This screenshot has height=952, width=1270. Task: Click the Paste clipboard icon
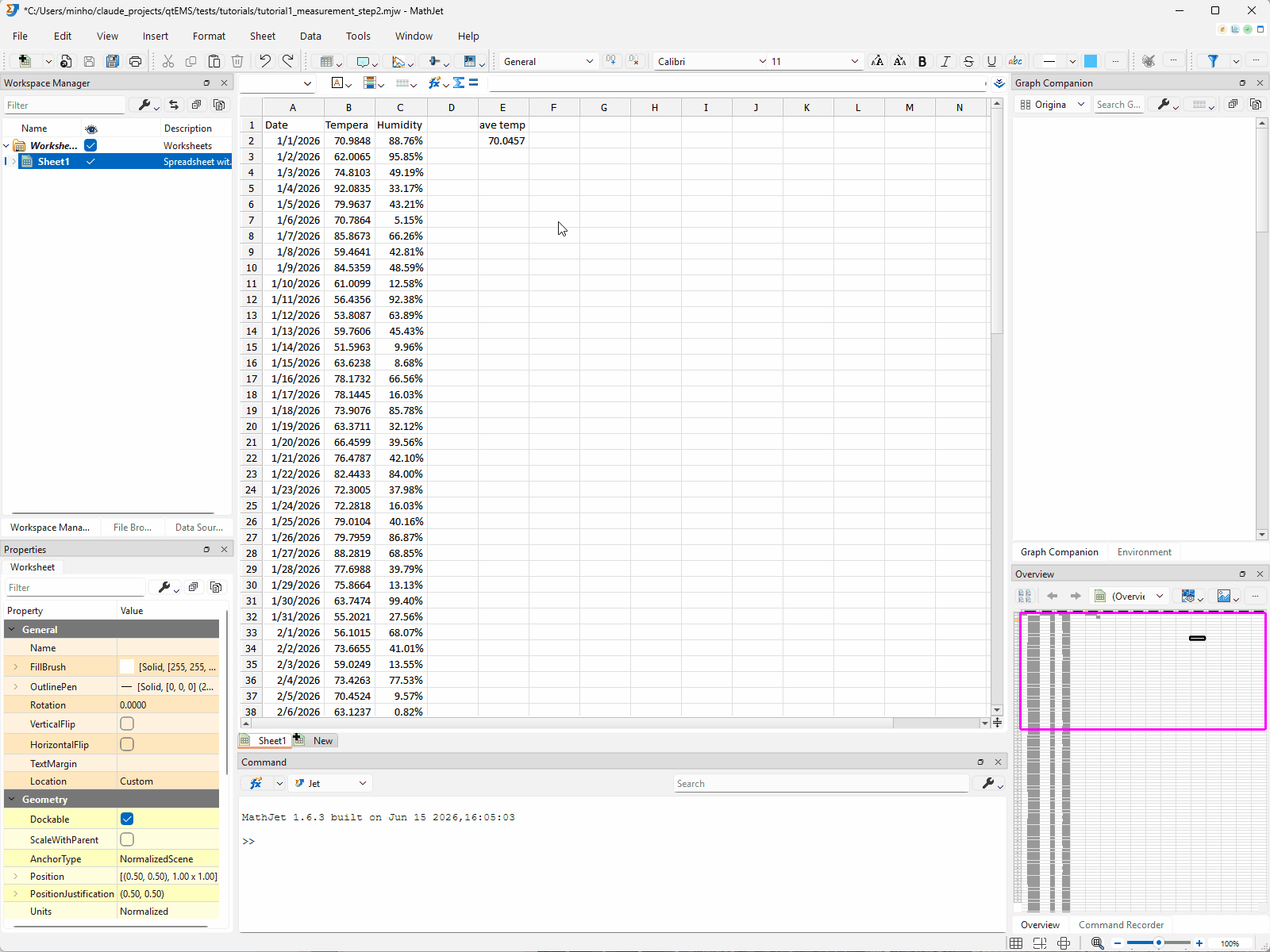coord(214,61)
